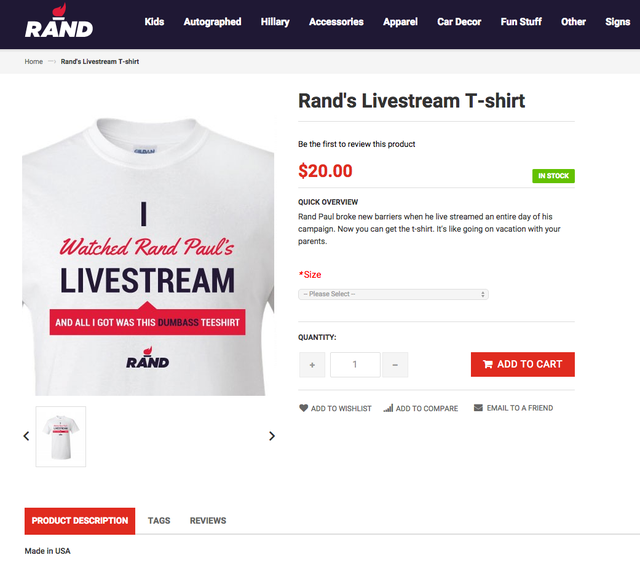Increase quantity with the plus button
This screenshot has height=579, width=640.
tap(312, 365)
